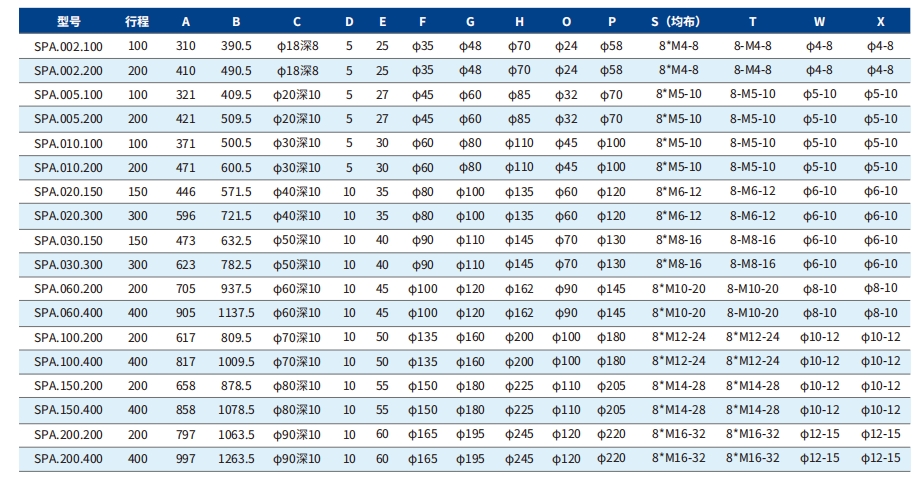The image size is (917, 480).
Task: Select model SPA.100.200
Action: pos(68,337)
